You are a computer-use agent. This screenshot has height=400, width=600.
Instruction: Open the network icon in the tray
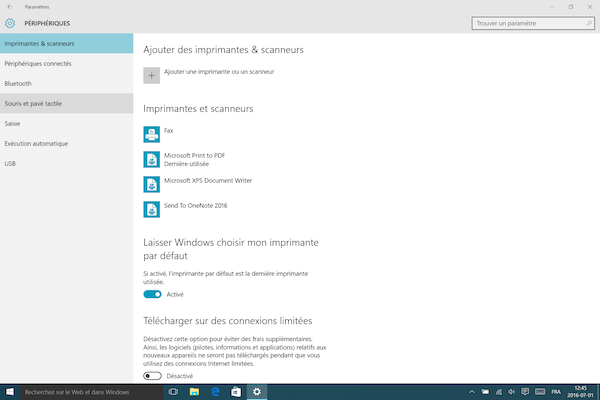499,392
